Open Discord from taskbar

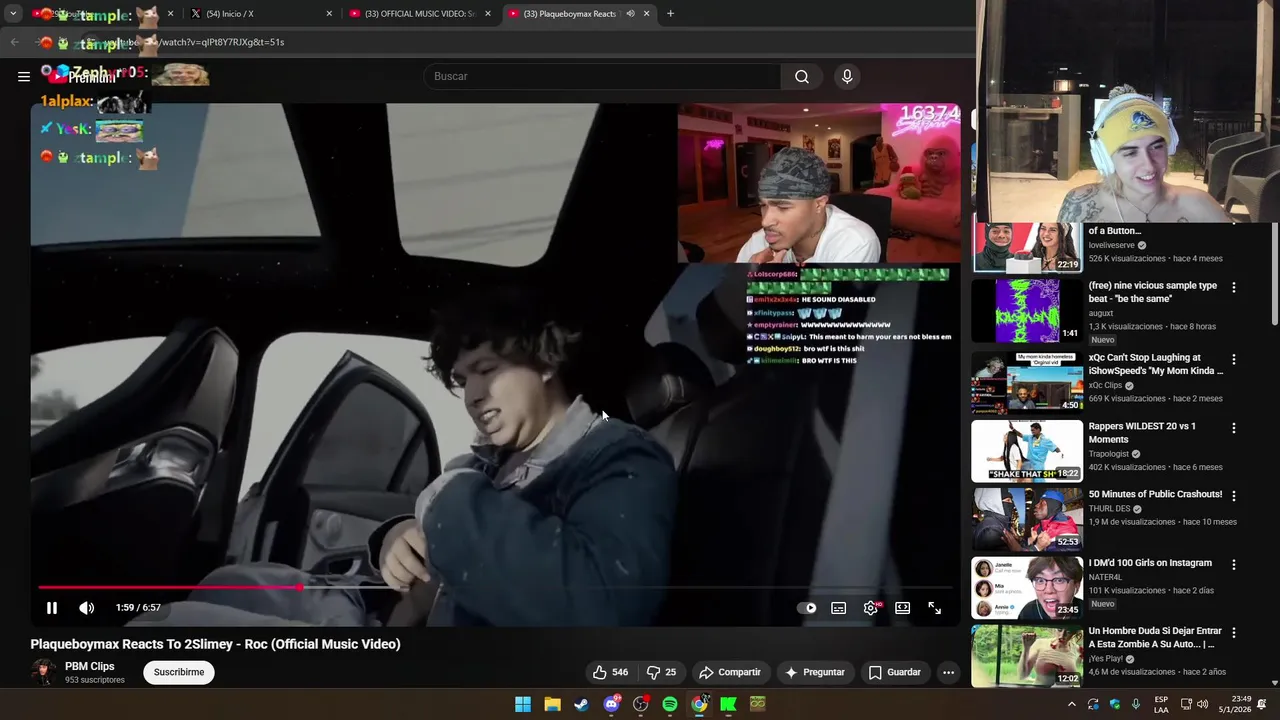click(611, 704)
